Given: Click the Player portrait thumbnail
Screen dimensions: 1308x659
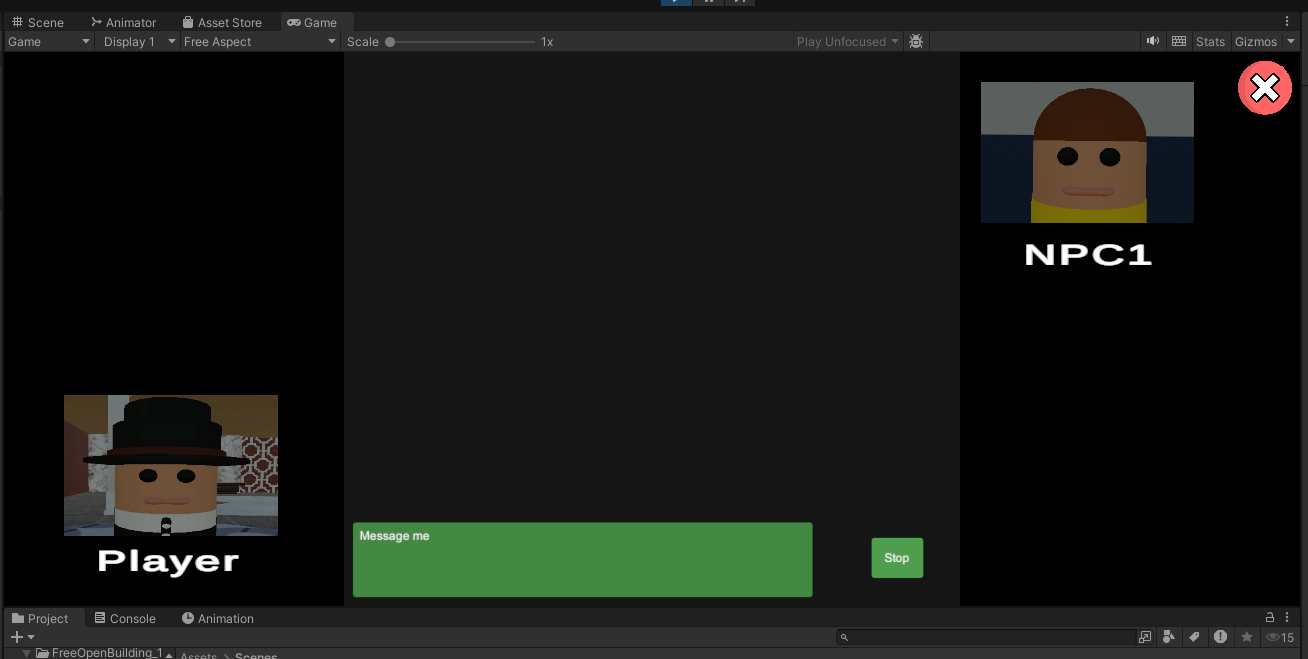Looking at the screenshot, I should (171, 465).
